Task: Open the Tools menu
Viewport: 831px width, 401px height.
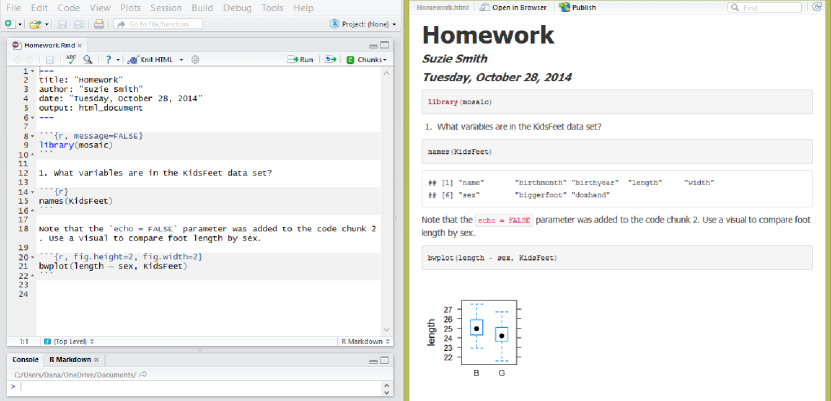Action: [x=271, y=7]
